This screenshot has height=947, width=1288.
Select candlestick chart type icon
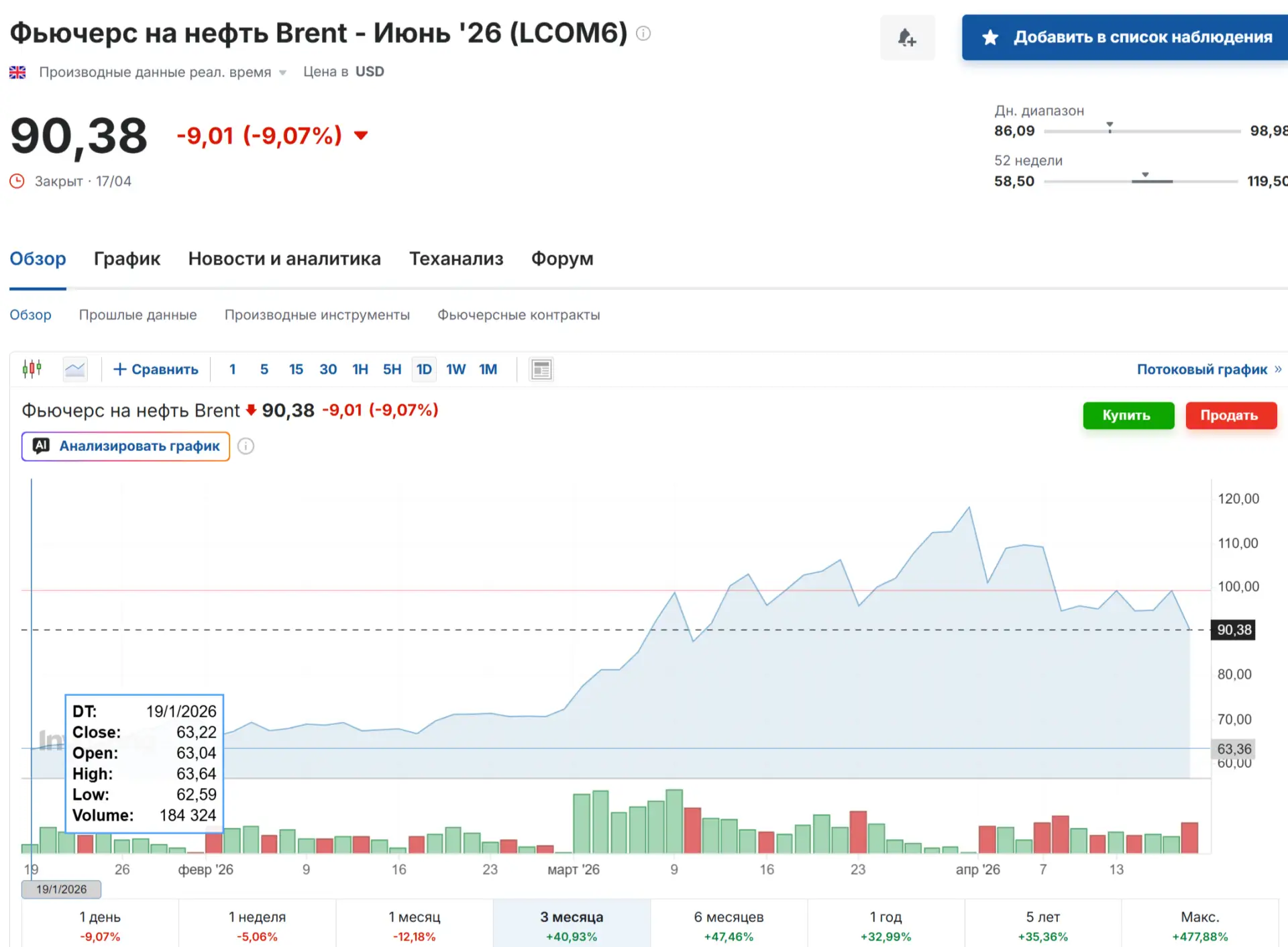click(x=32, y=369)
